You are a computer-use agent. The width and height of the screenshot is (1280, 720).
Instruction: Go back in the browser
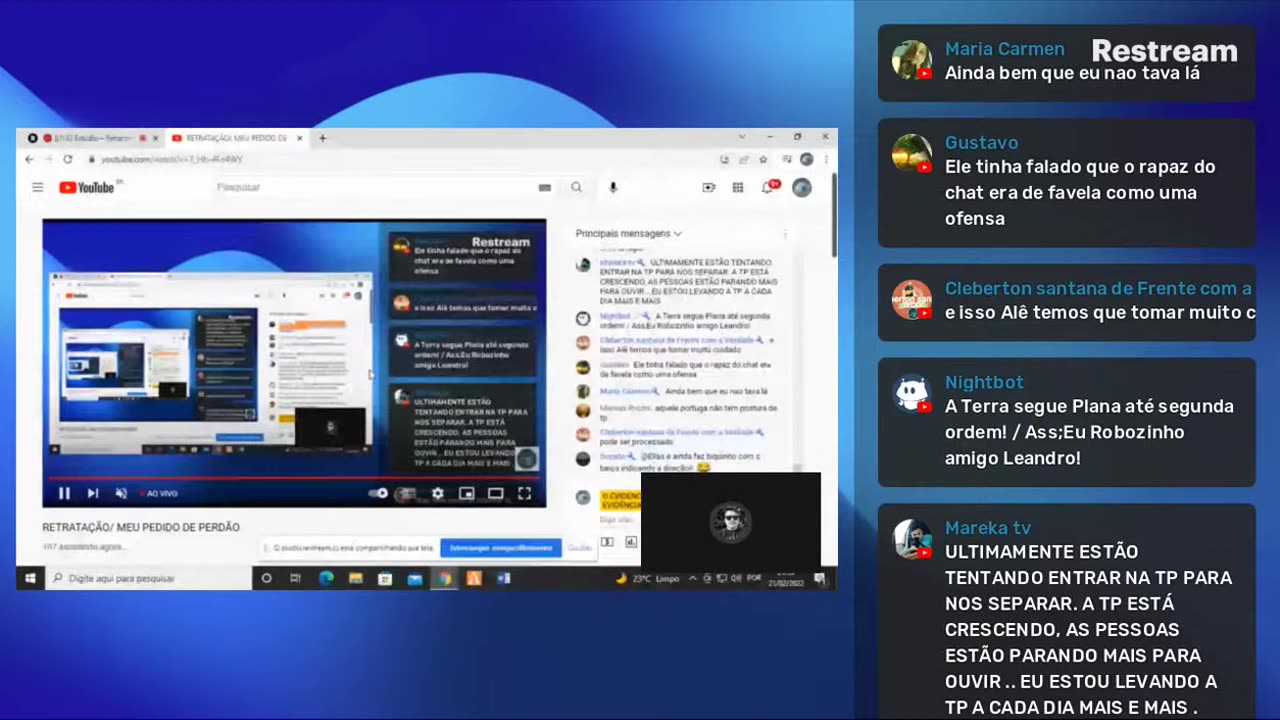pyautogui.click(x=29, y=159)
